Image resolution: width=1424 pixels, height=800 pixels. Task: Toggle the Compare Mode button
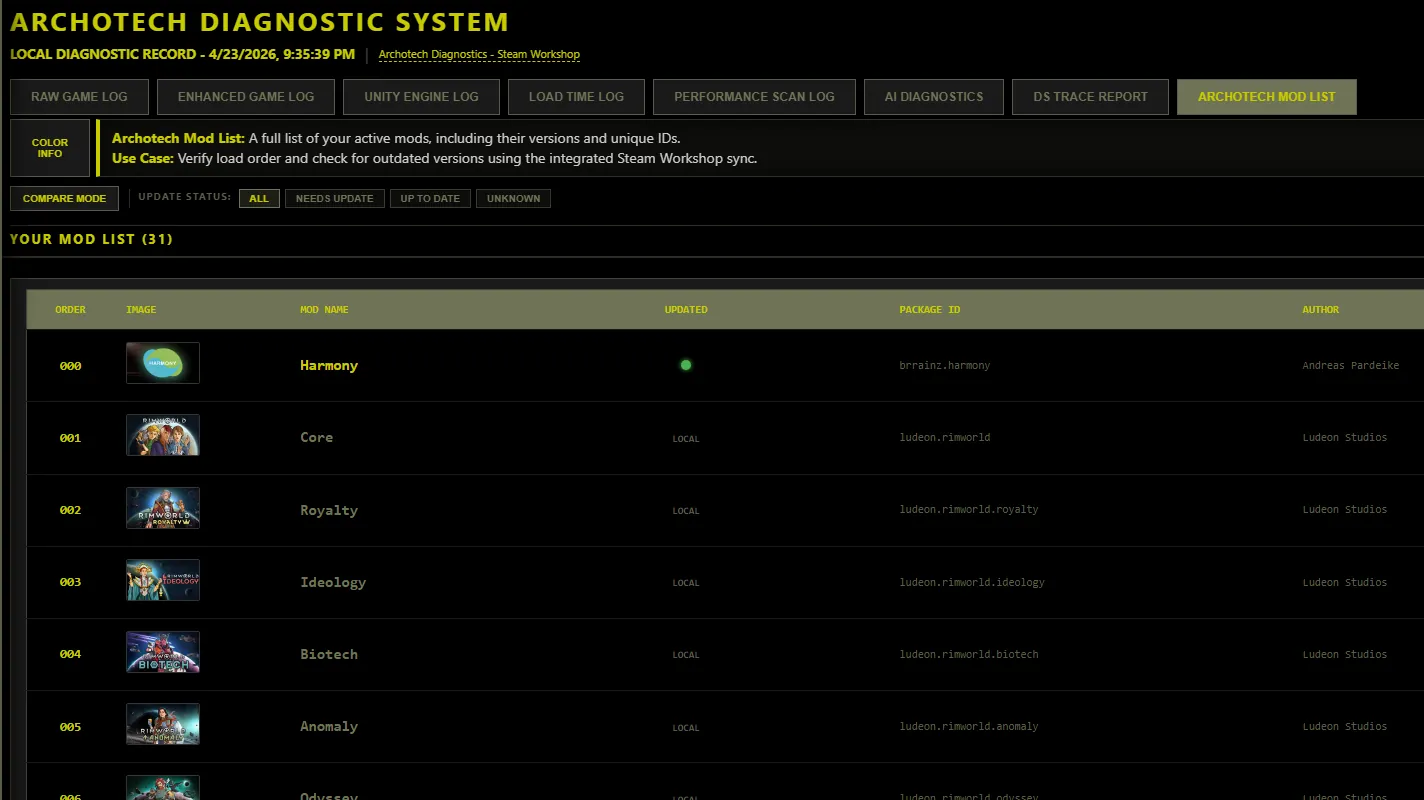[x=64, y=198]
